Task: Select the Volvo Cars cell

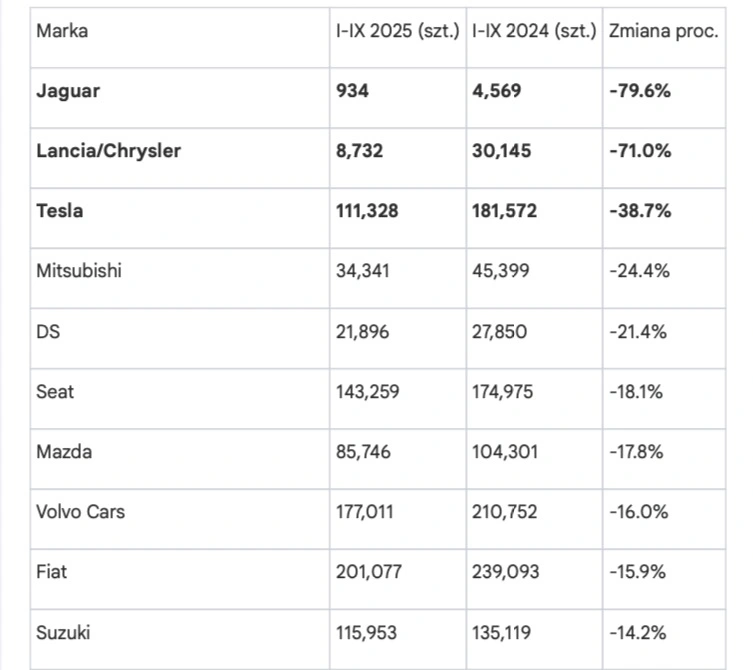Action: [x=80, y=512]
